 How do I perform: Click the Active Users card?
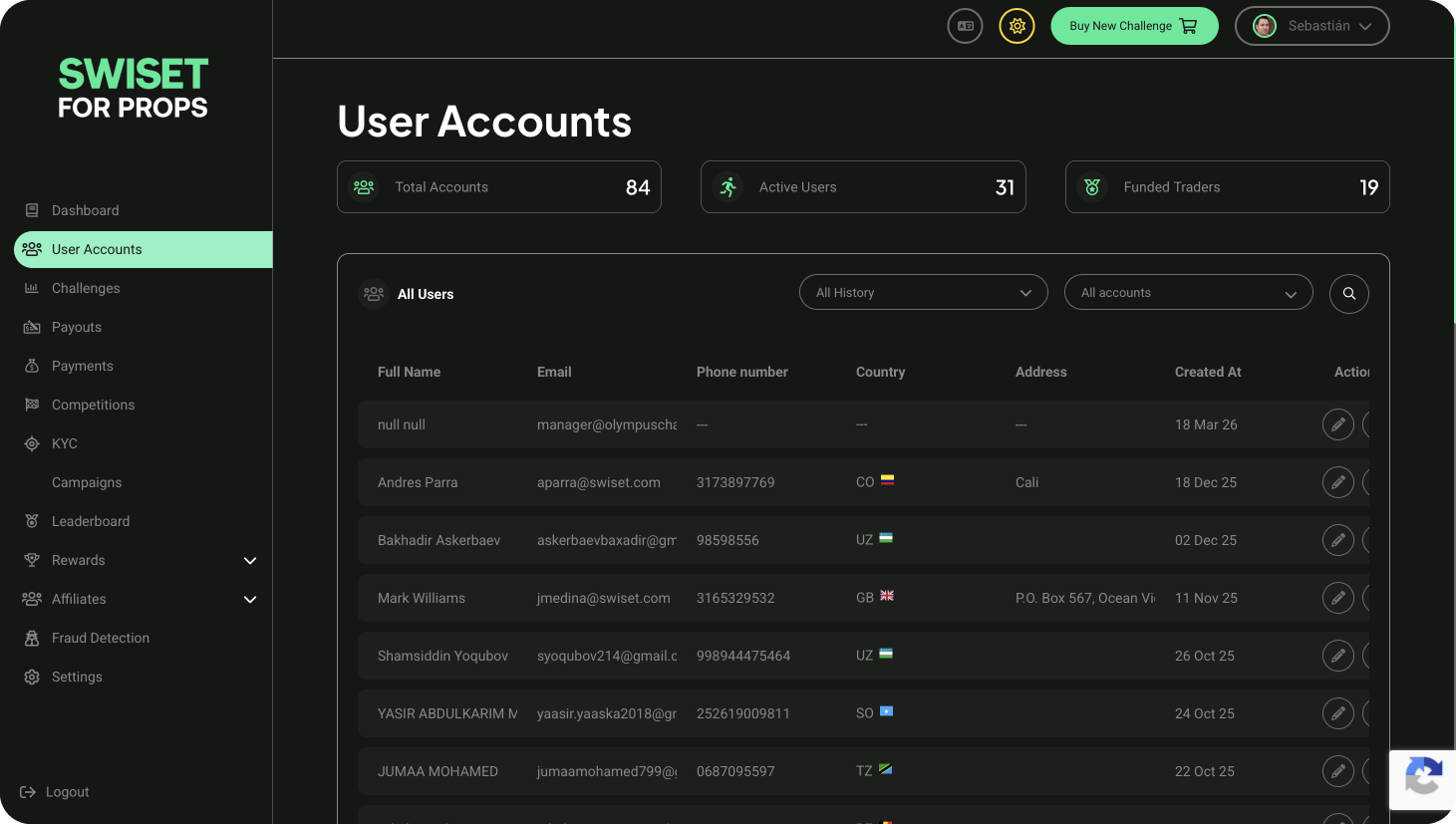pos(863,187)
